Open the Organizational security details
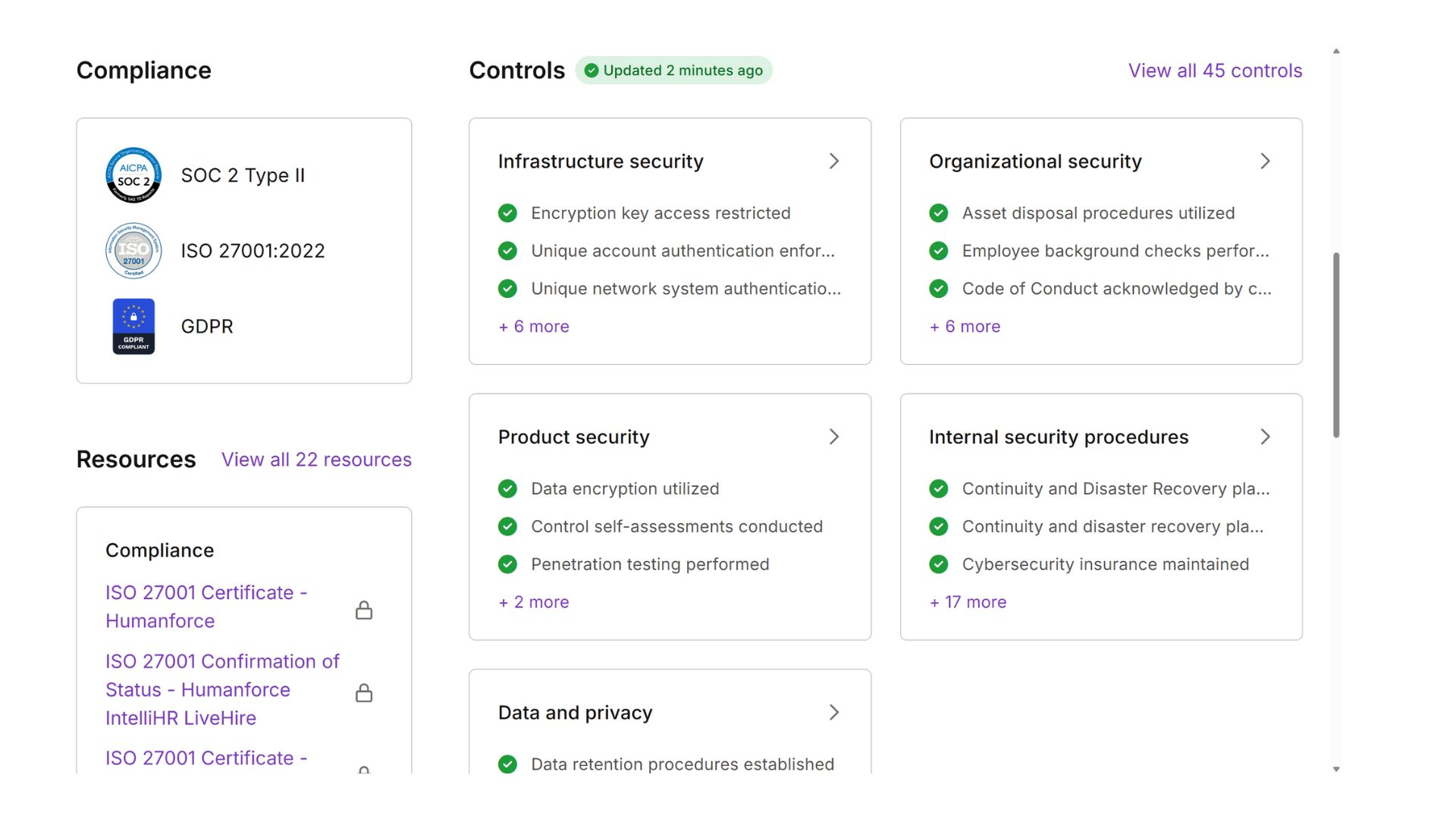This screenshot has width=1456, height=819. (x=1265, y=161)
